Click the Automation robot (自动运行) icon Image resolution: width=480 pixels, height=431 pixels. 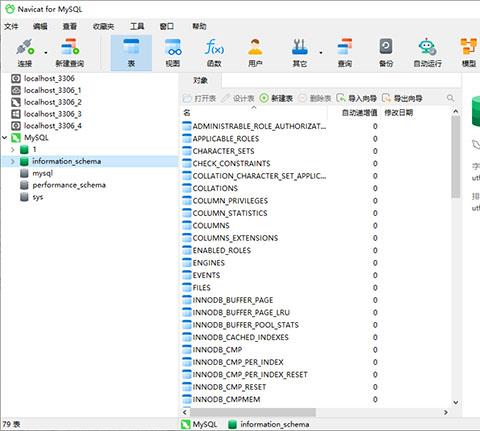point(427,53)
